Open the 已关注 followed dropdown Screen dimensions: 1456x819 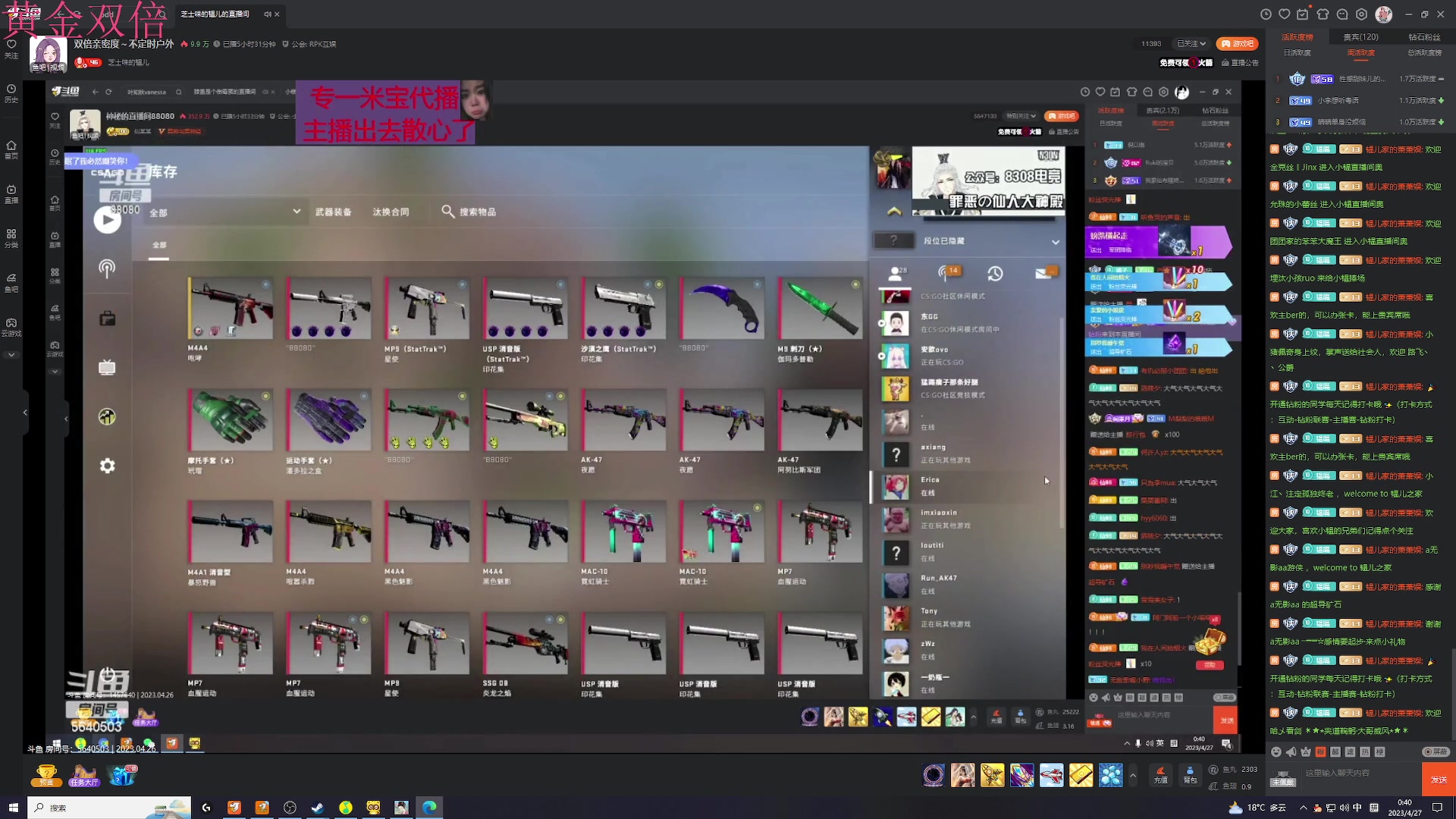[1191, 43]
